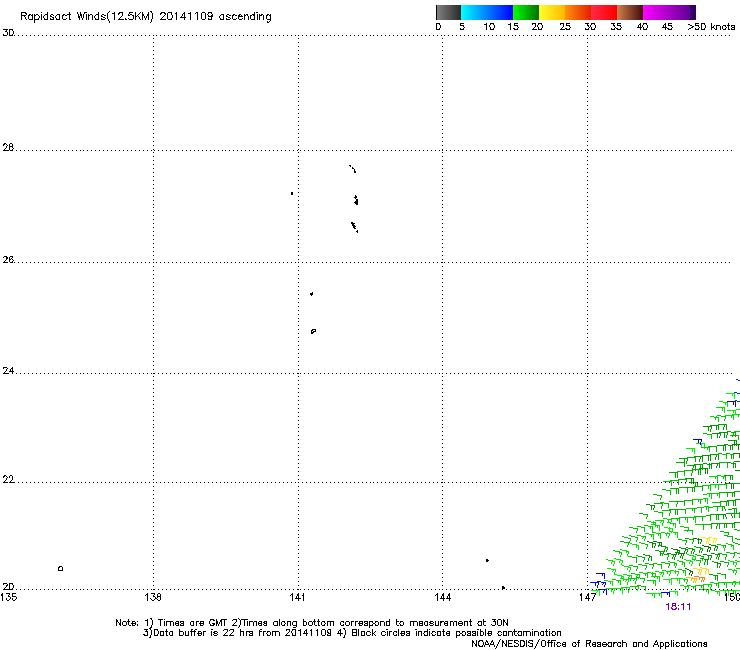Click the brown 35-40 knots color band
The height and width of the screenshot is (650, 740).
click(x=630, y=12)
